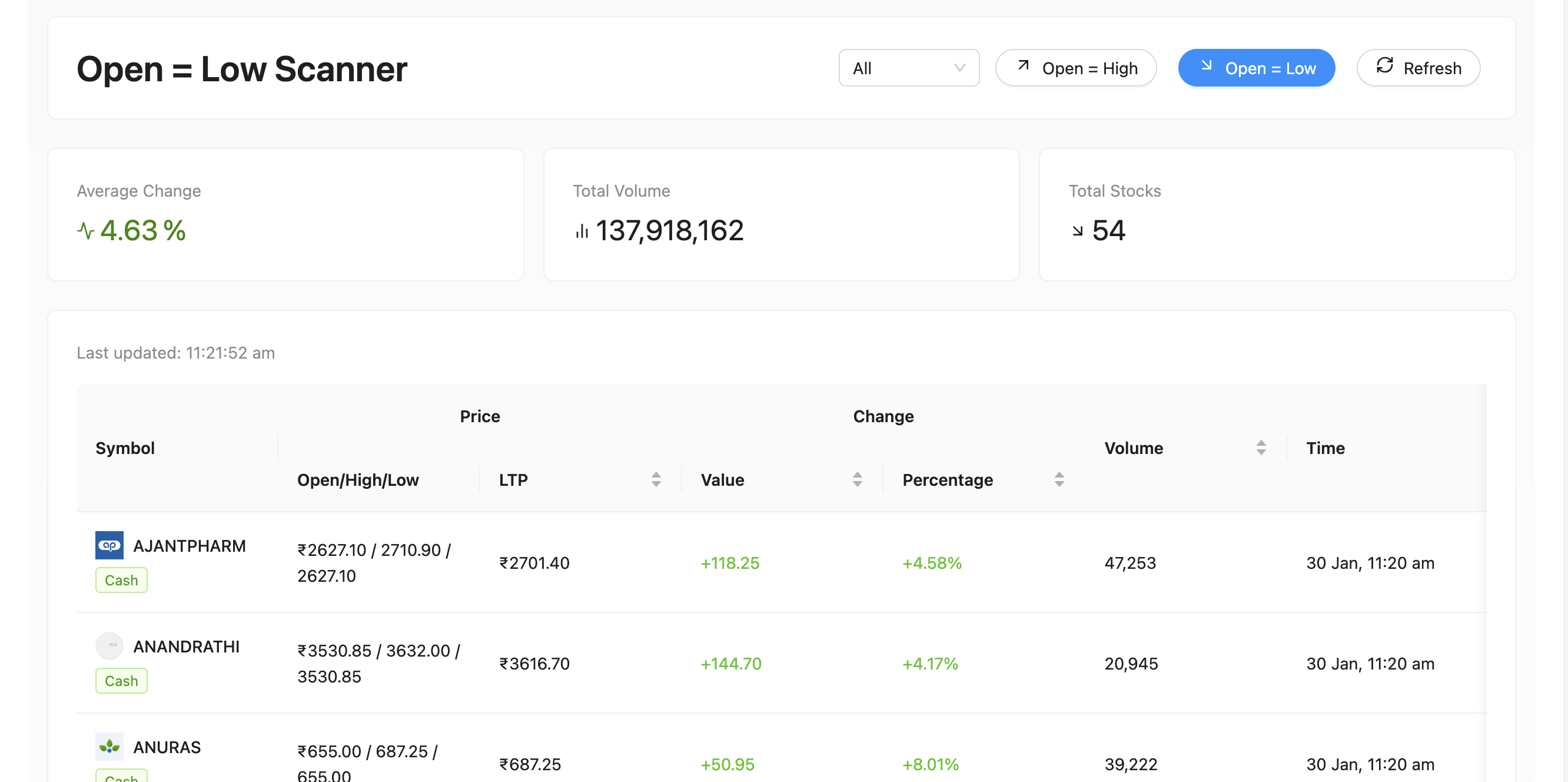The width and height of the screenshot is (1568, 782).
Task: Click the Total Stocks arrow icon
Action: [x=1077, y=231]
